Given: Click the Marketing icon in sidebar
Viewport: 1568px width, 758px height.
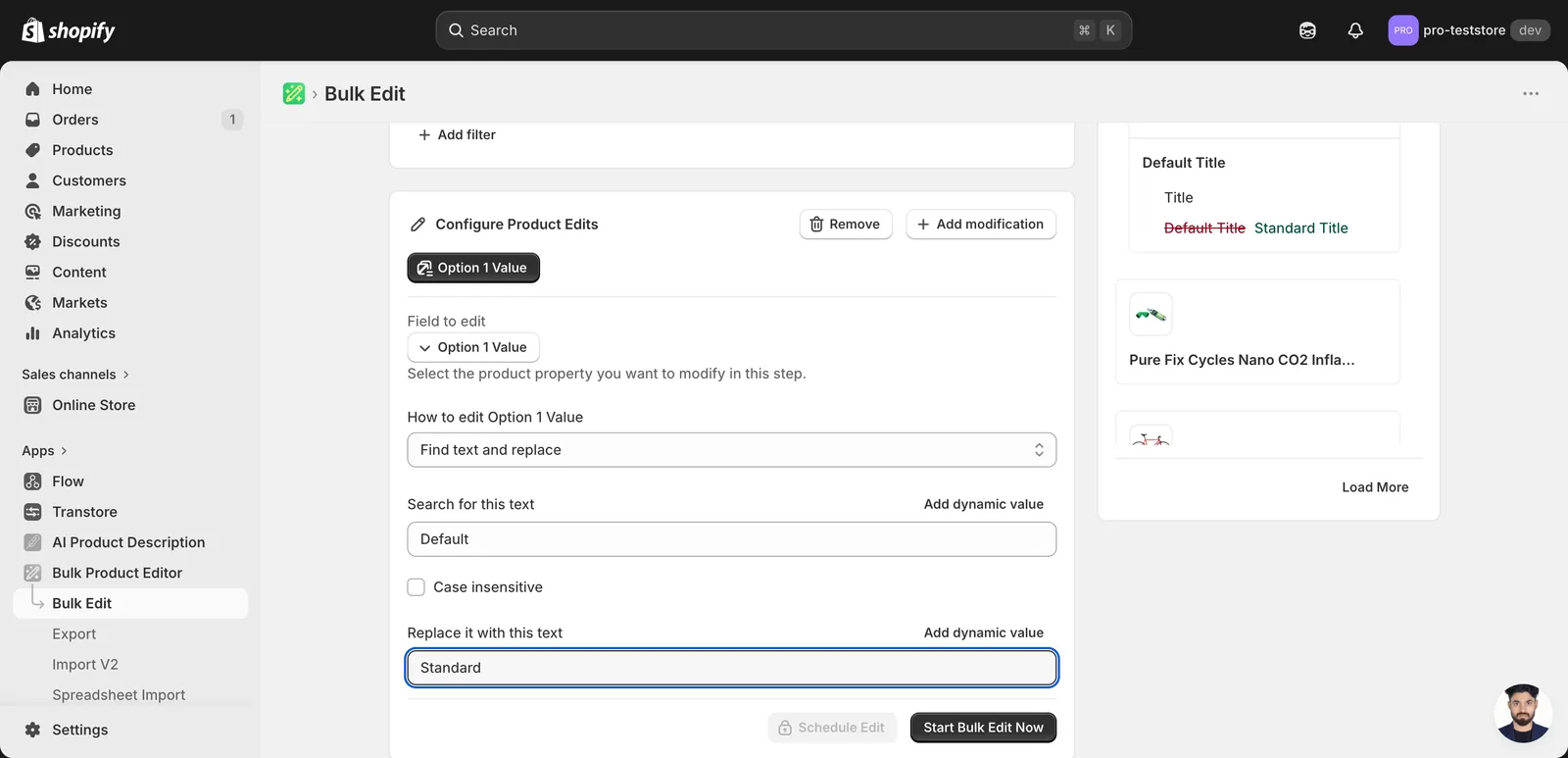Looking at the screenshot, I should click(x=32, y=211).
